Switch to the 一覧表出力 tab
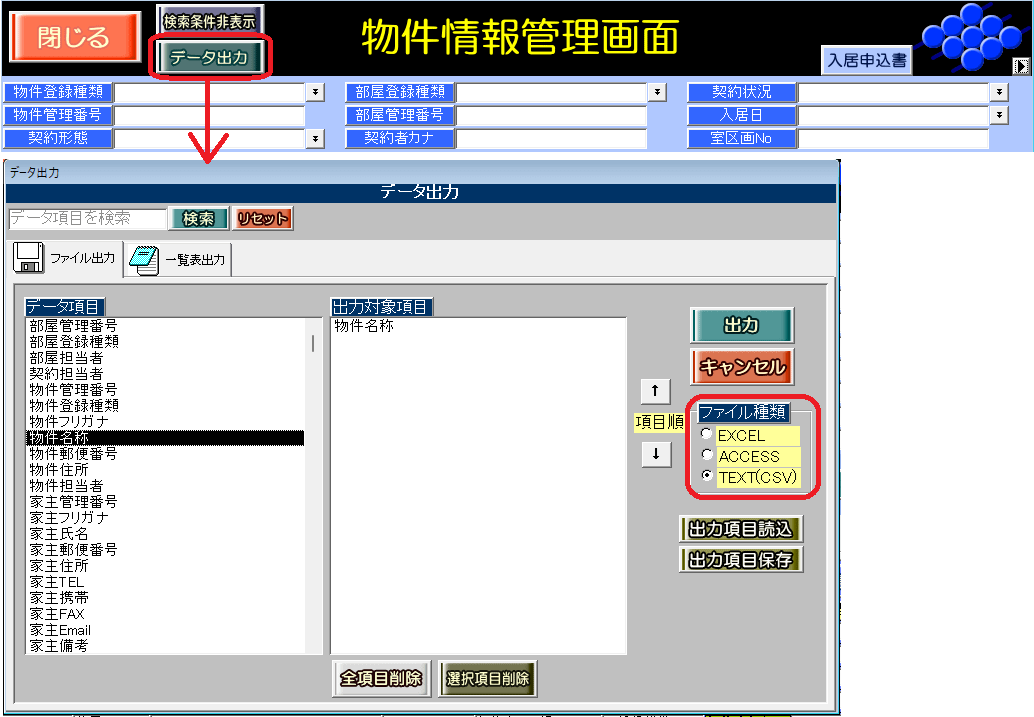This screenshot has width=1034, height=717. click(180, 260)
